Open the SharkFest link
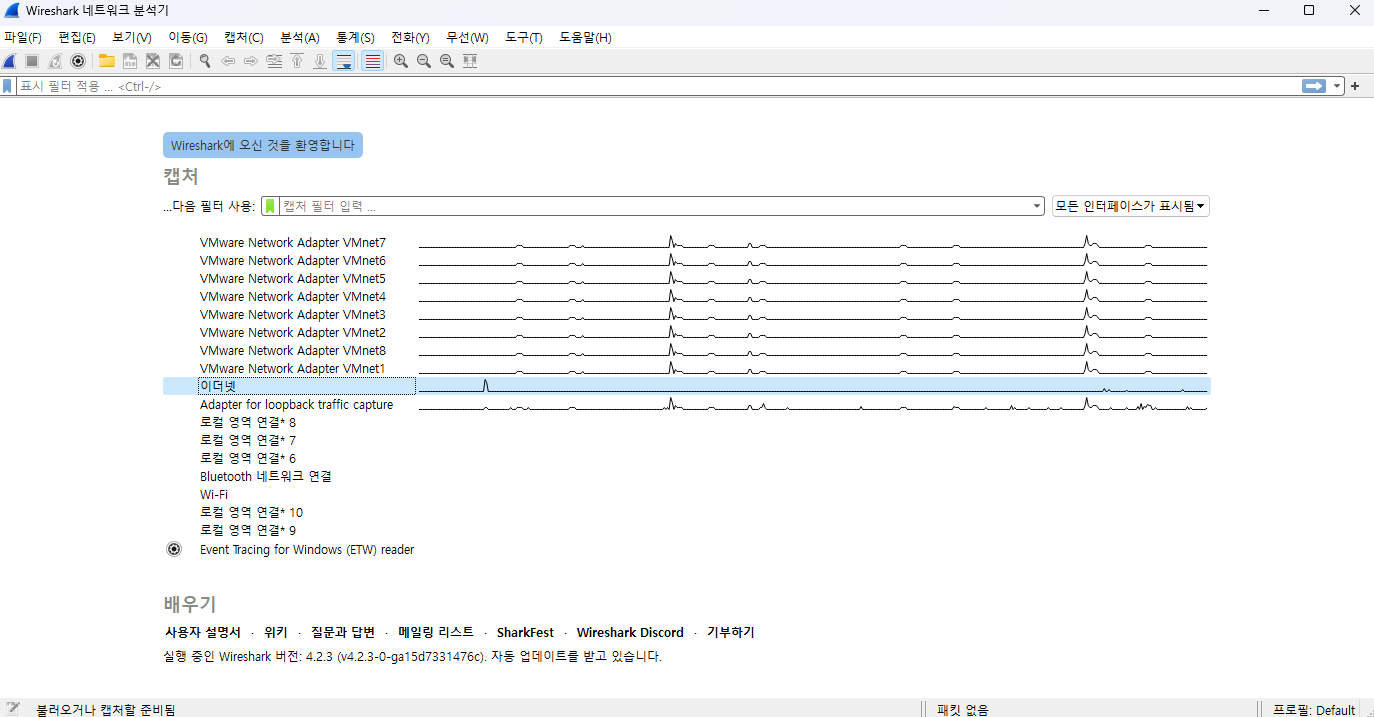The height and width of the screenshot is (717, 1374). [x=525, y=633]
